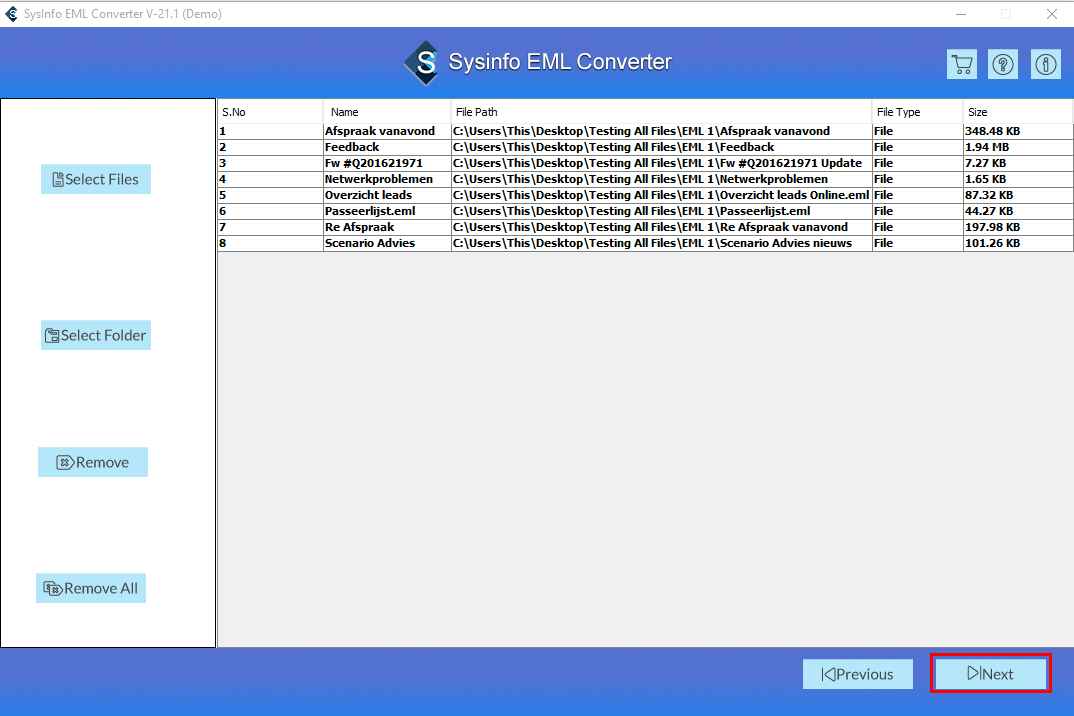Viewport: 1074px width, 716px height.
Task: Click the Sysinfo S logo
Action: 423,62
